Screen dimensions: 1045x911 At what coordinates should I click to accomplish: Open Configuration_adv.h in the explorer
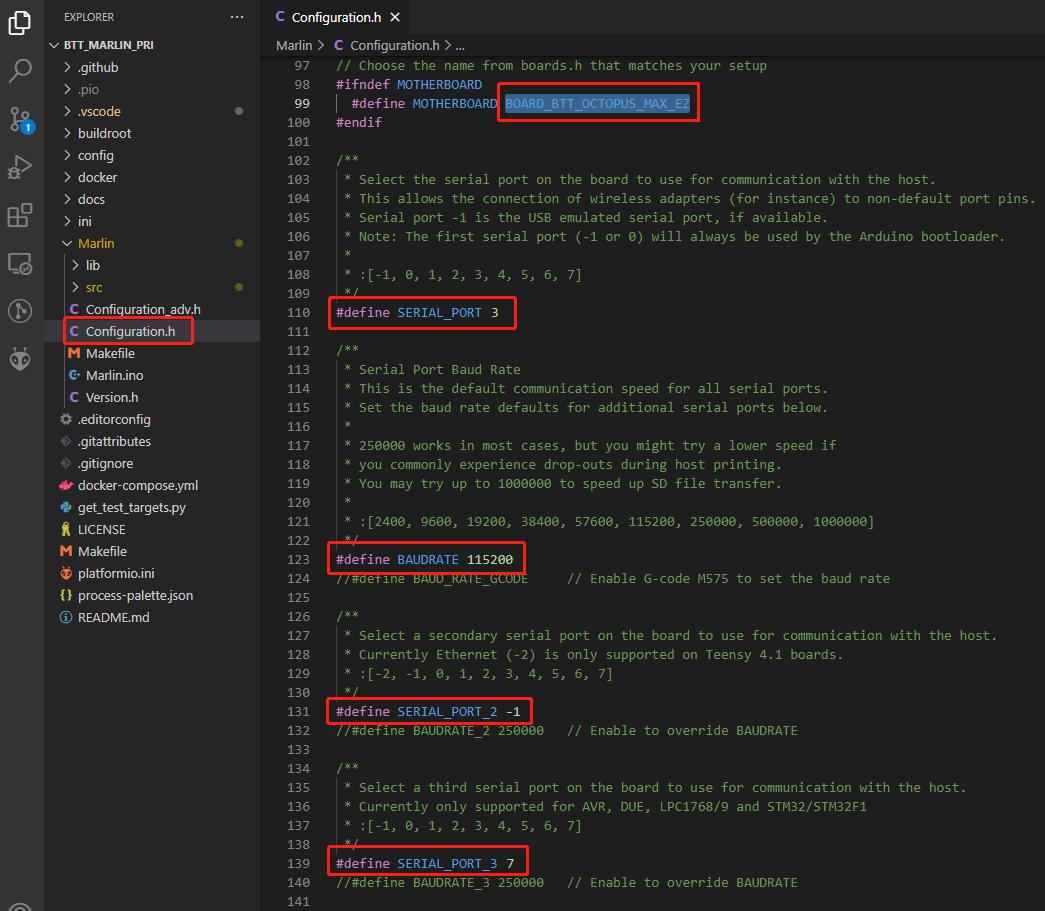tap(142, 309)
